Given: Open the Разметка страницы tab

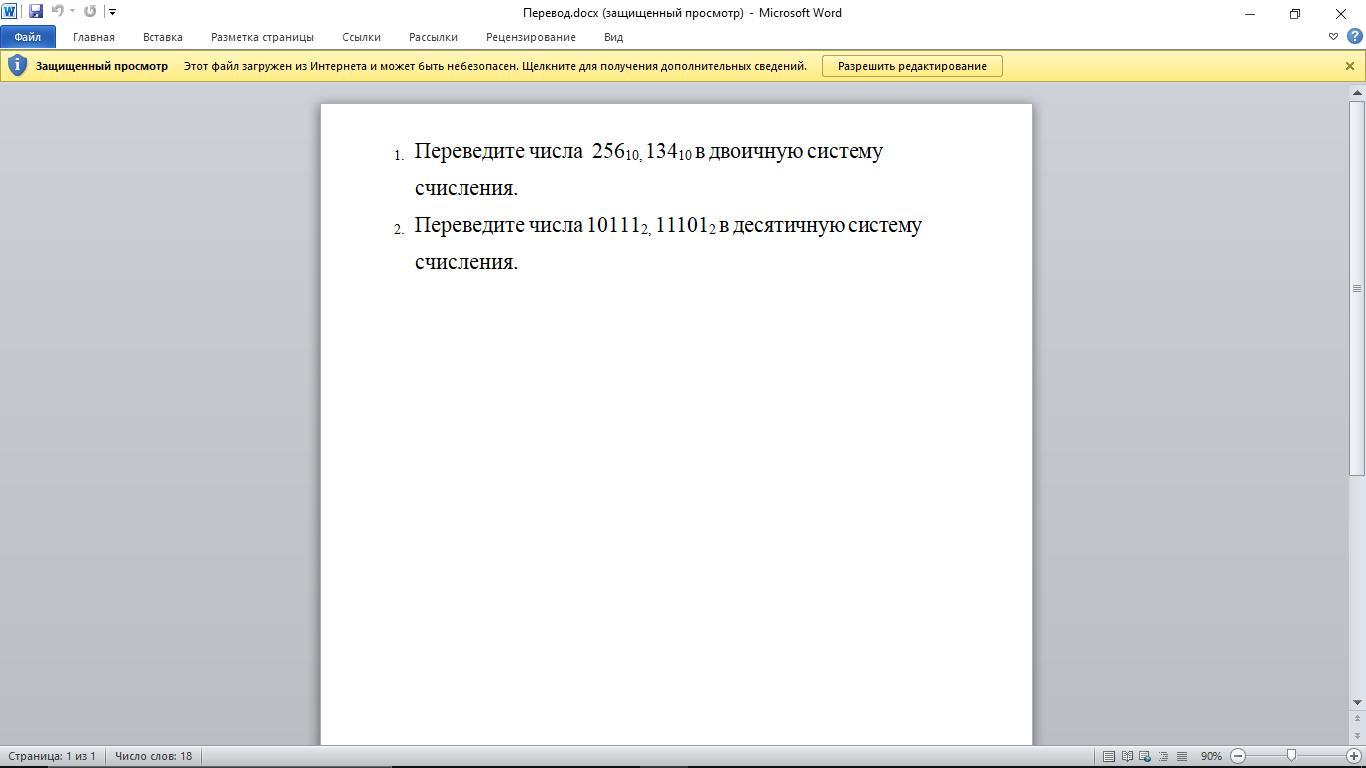Looking at the screenshot, I should [262, 37].
